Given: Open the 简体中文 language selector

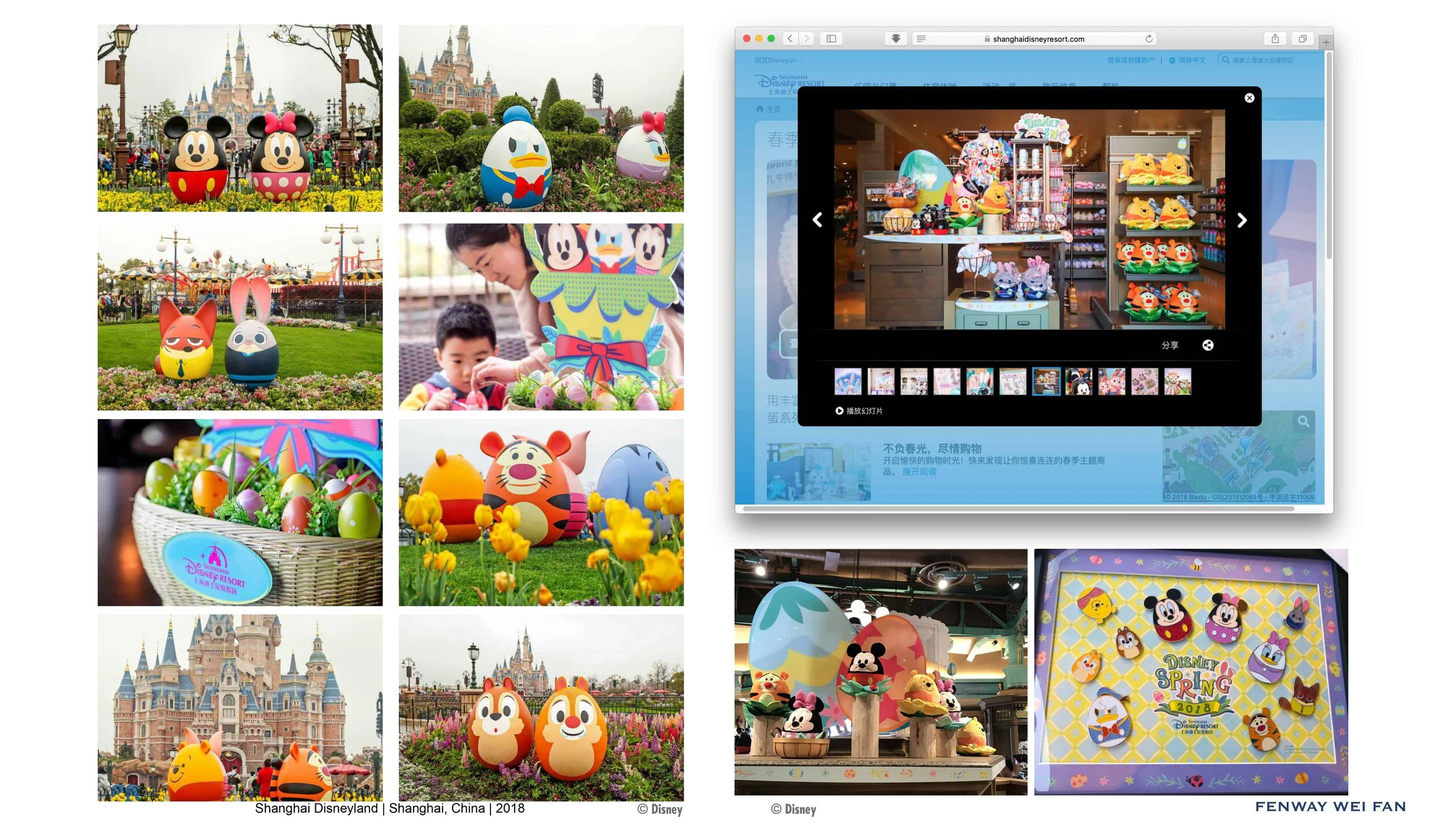Looking at the screenshot, I should 1187,60.
